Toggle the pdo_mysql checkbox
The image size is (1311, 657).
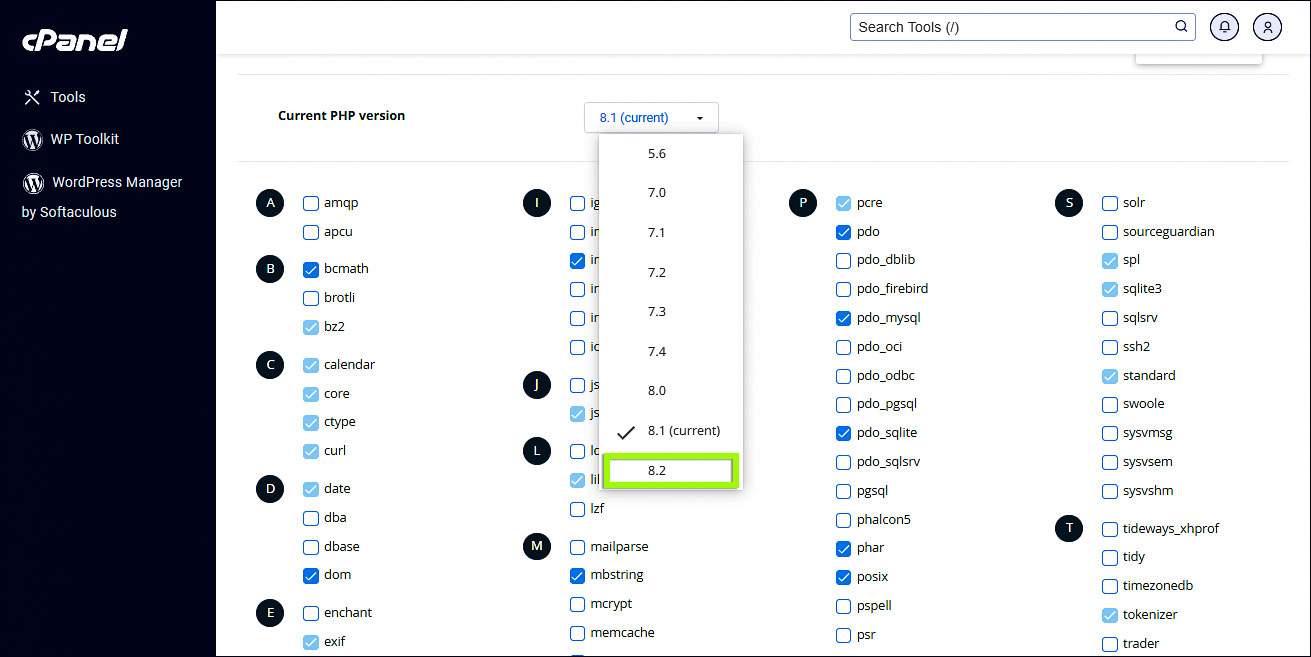[x=843, y=318]
